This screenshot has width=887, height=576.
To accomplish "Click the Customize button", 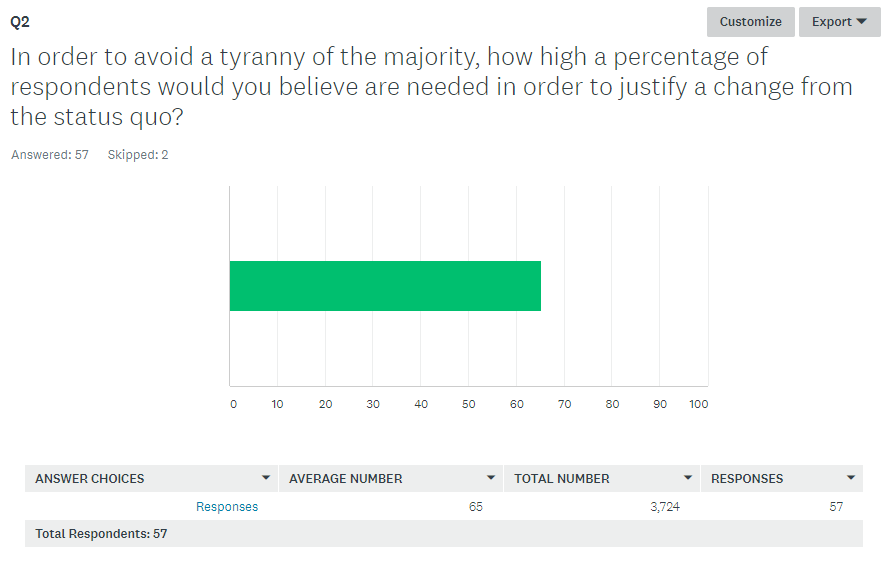I will [x=750, y=22].
